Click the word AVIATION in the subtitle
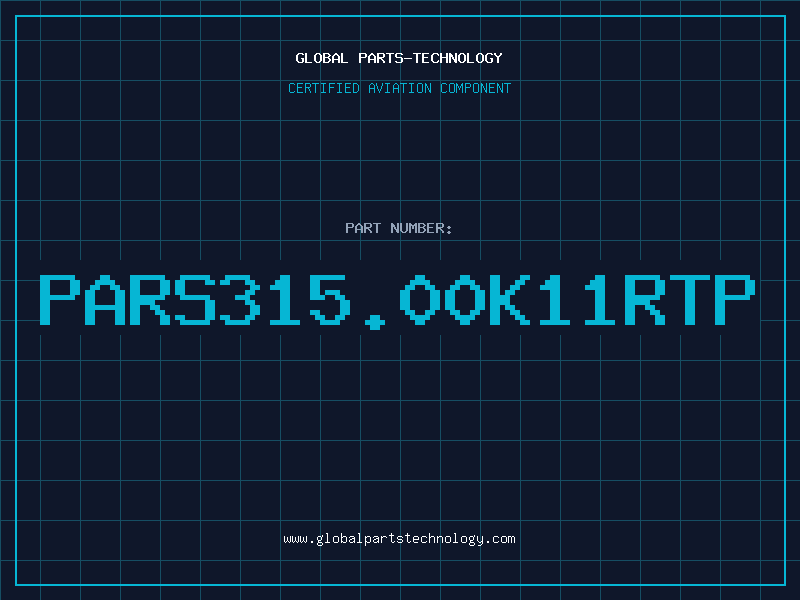This screenshot has height=600, width=800. pos(400,88)
